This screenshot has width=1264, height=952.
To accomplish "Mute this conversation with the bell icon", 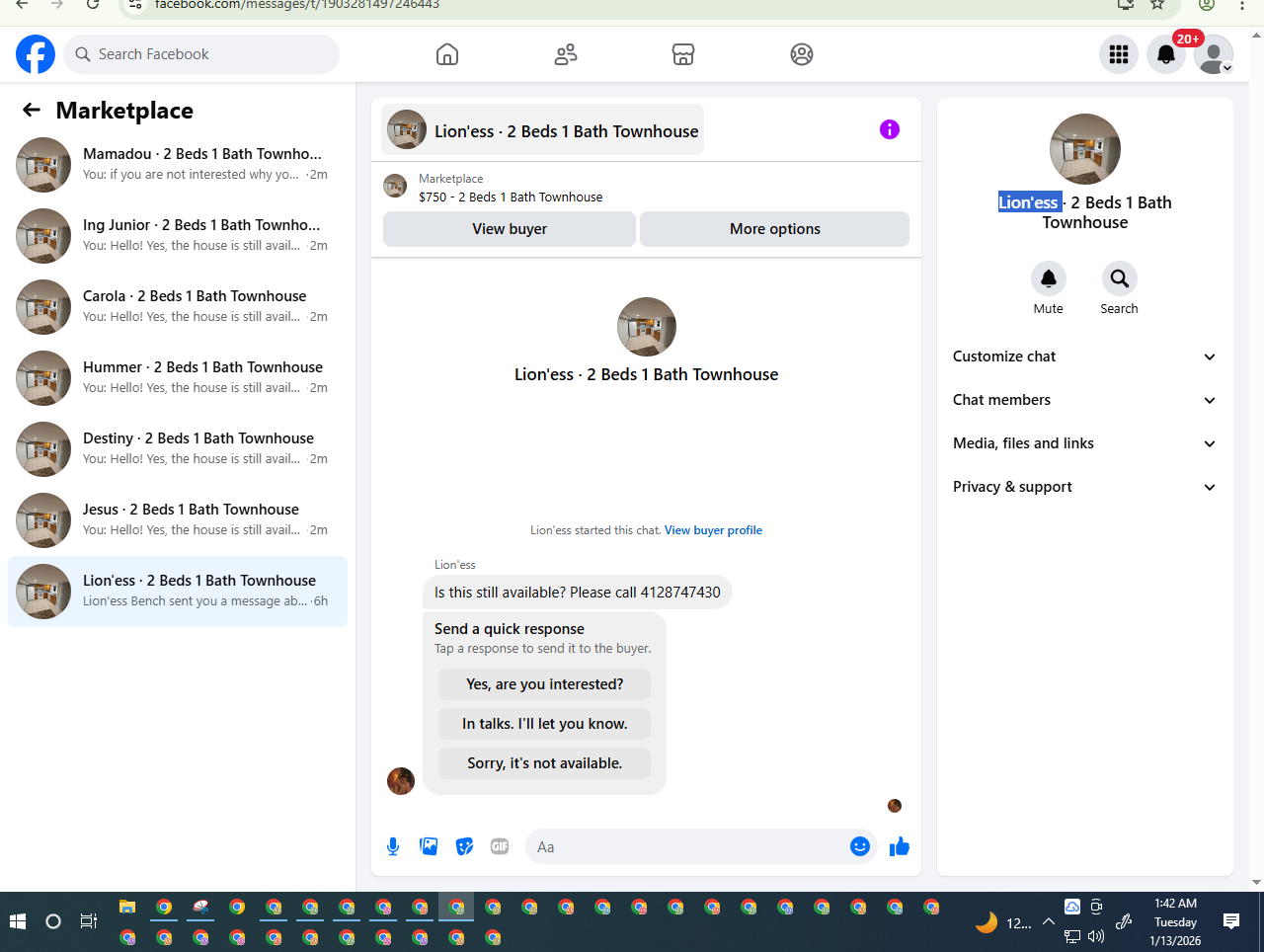I will point(1049,278).
